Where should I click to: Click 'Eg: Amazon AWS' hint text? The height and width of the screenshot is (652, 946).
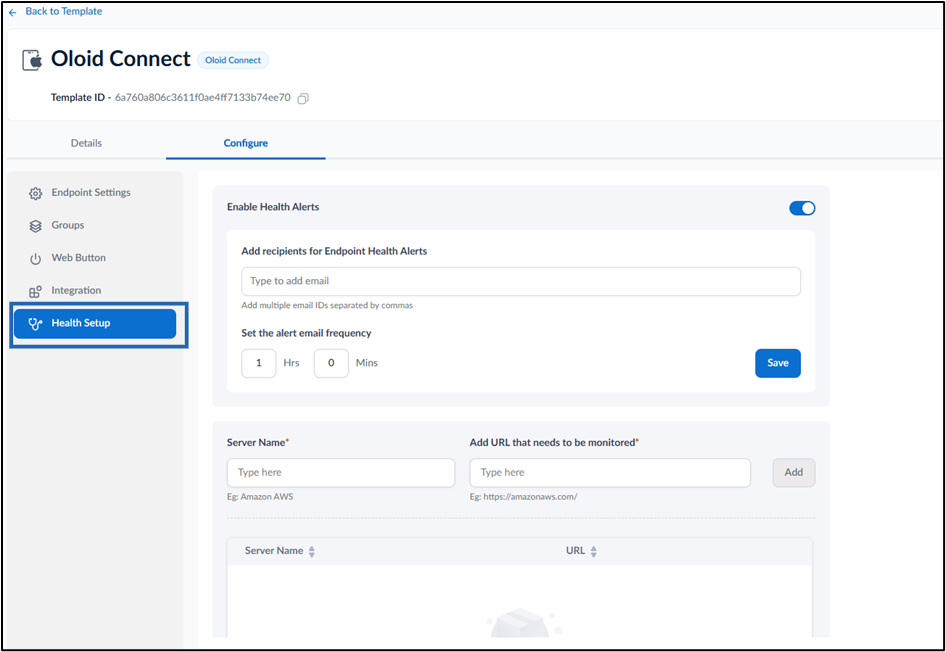(260, 497)
